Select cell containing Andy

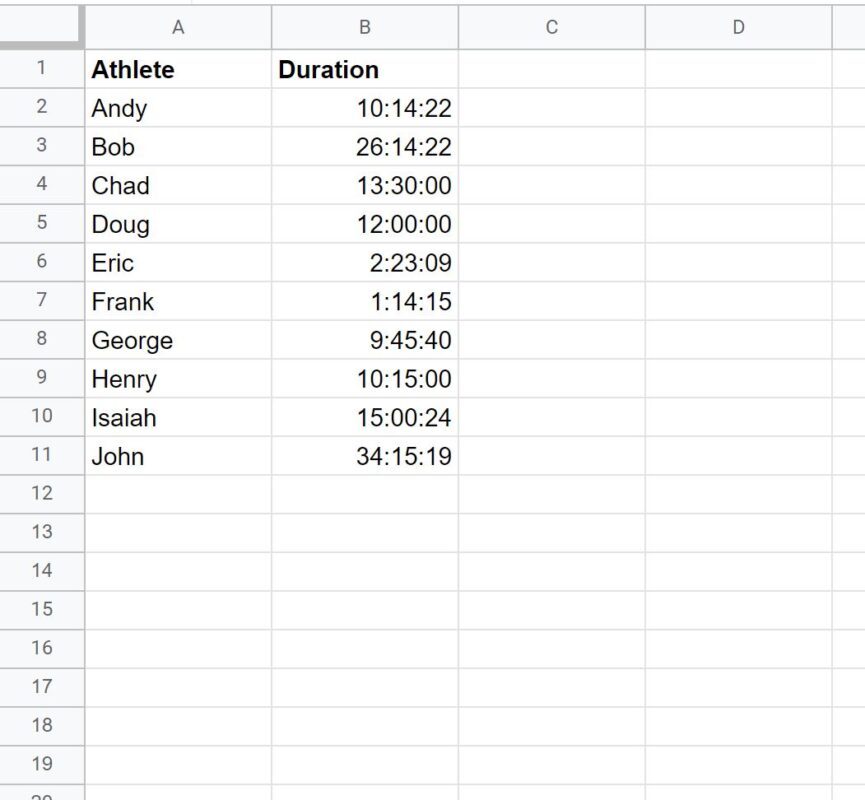click(178, 108)
